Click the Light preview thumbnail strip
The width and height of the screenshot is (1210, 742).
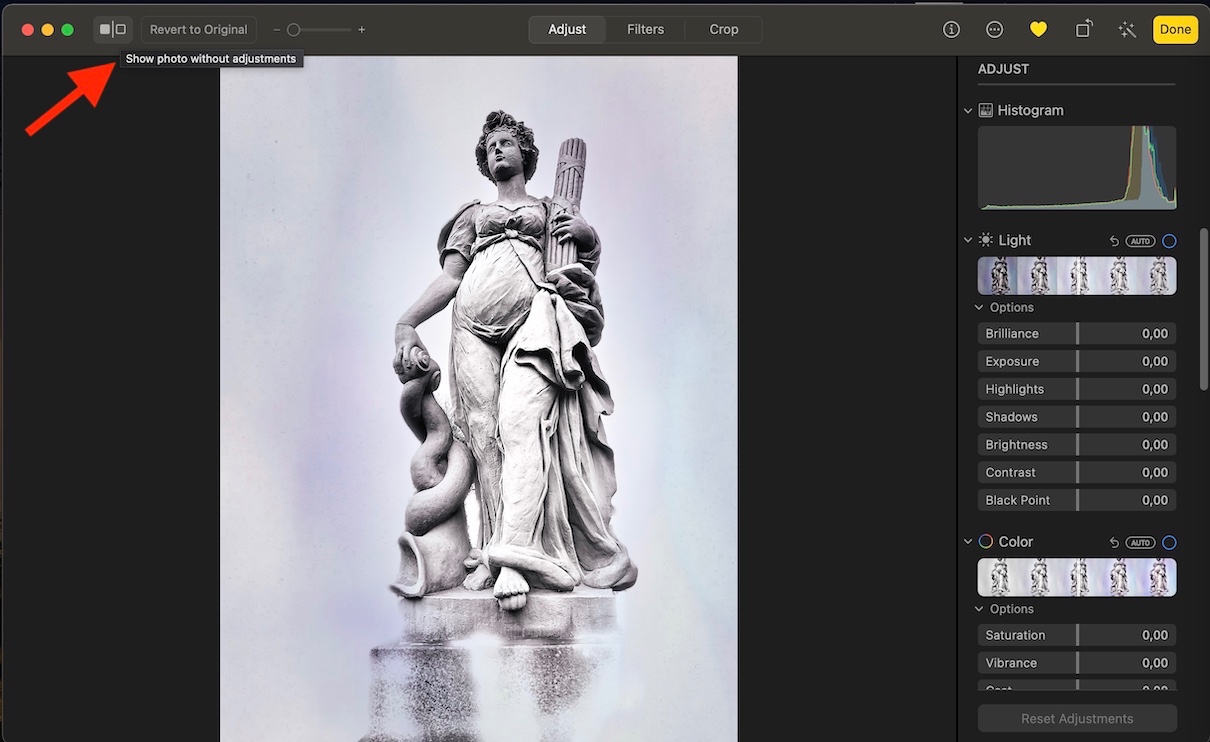(x=1076, y=276)
